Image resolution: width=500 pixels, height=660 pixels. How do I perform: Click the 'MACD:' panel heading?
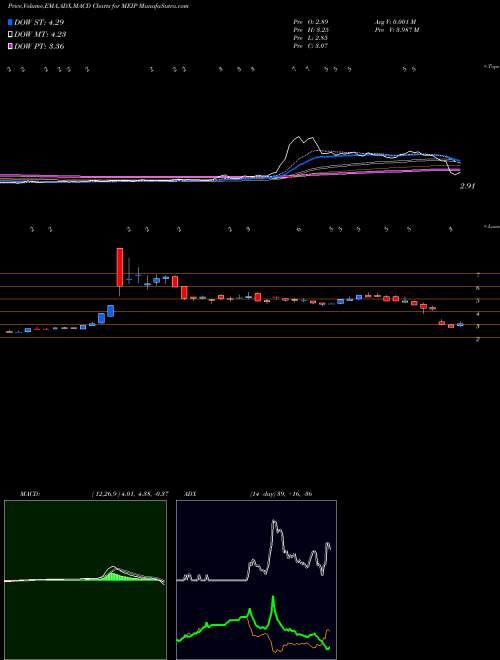pos(29,494)
